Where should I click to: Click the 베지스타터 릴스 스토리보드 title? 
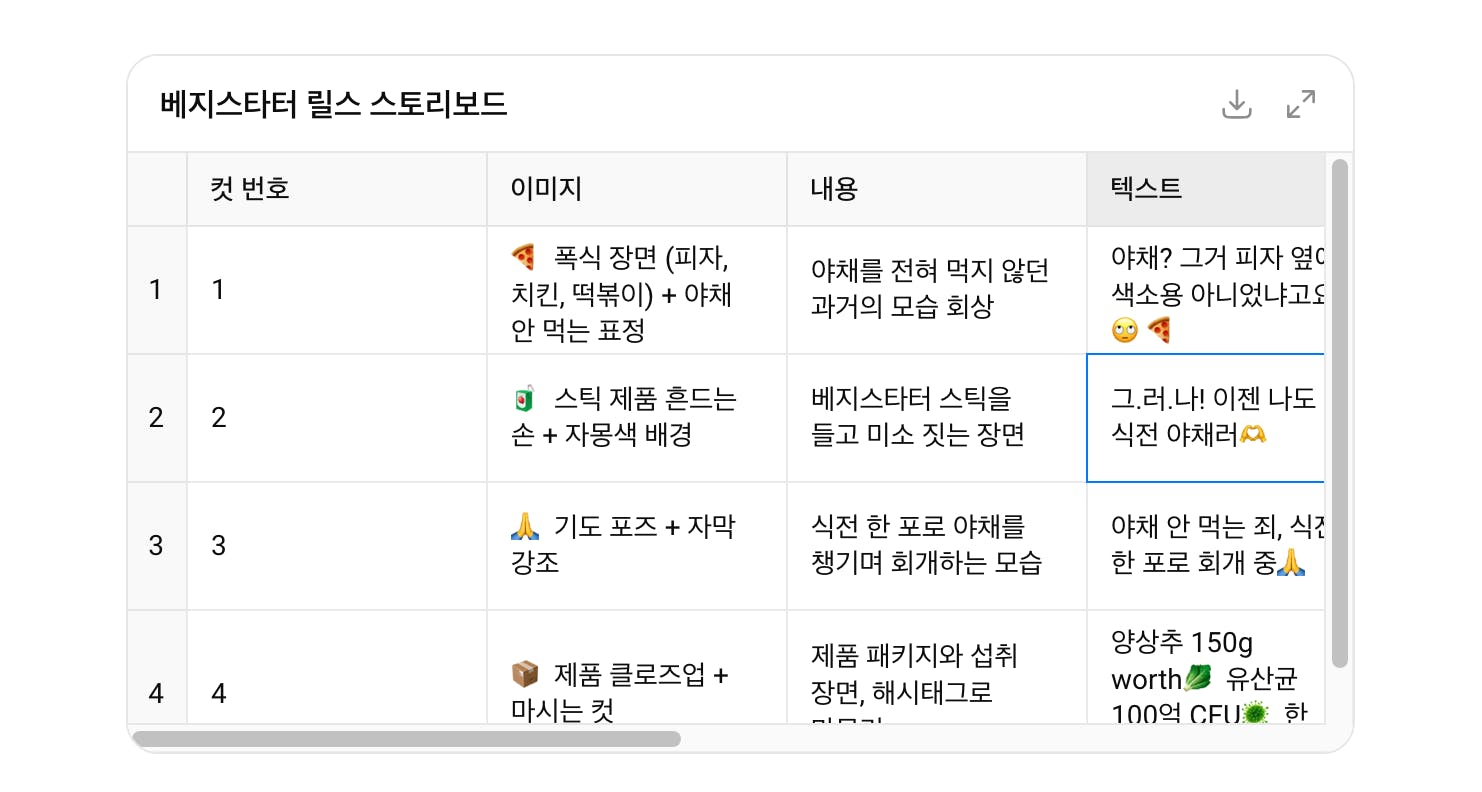[x=334, y=103]
